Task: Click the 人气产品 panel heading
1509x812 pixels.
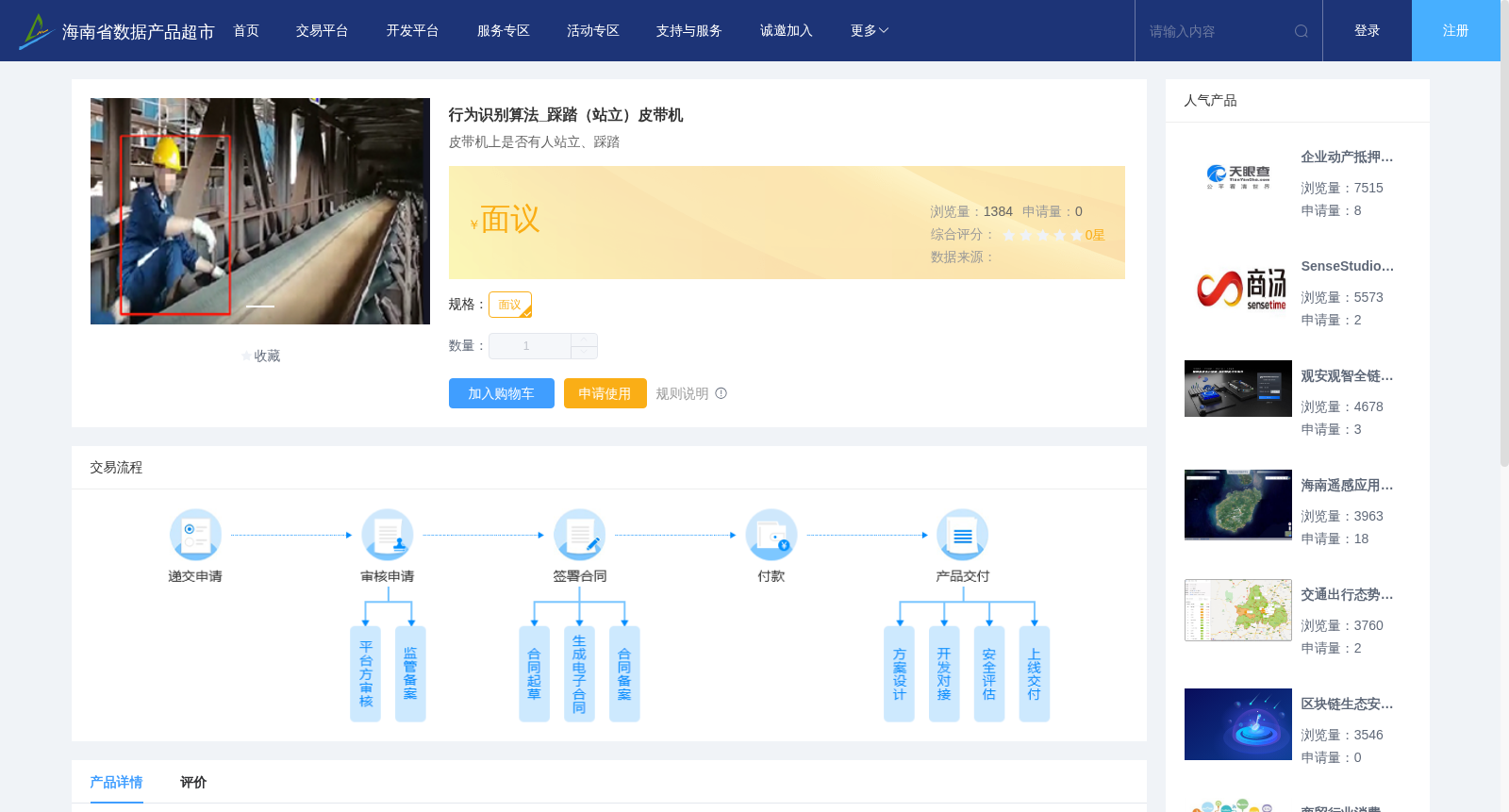Action: pyautogui.click(x=1210, y=101)
